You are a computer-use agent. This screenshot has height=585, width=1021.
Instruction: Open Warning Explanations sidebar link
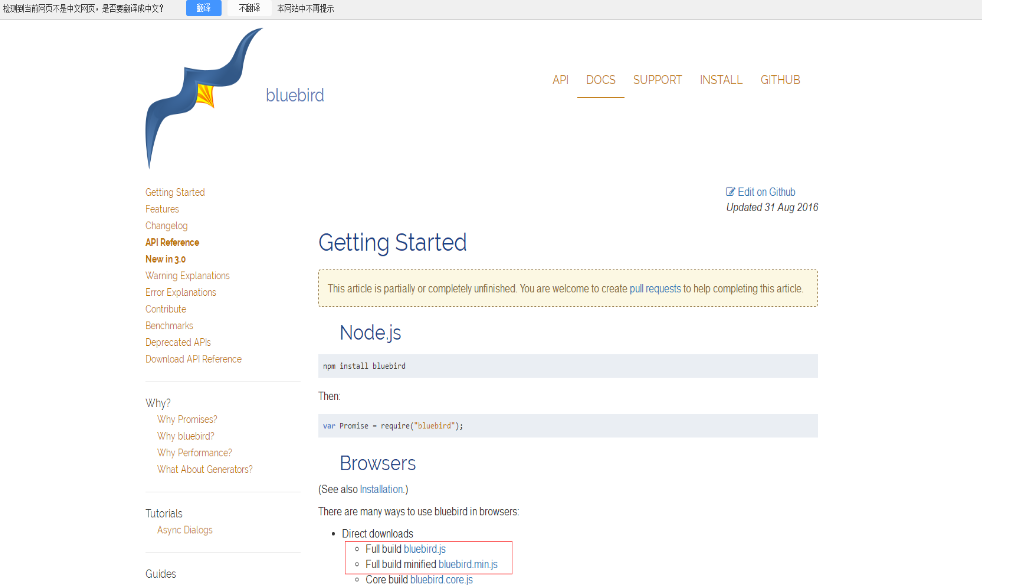pyautogui.click(x=188, y=276)
